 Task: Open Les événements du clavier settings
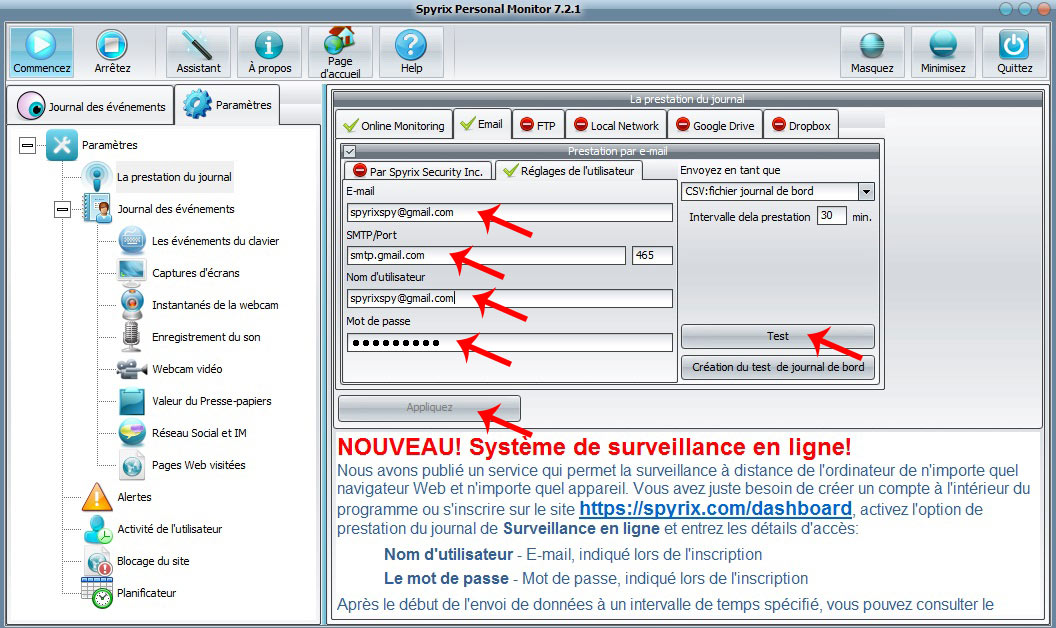216,241
